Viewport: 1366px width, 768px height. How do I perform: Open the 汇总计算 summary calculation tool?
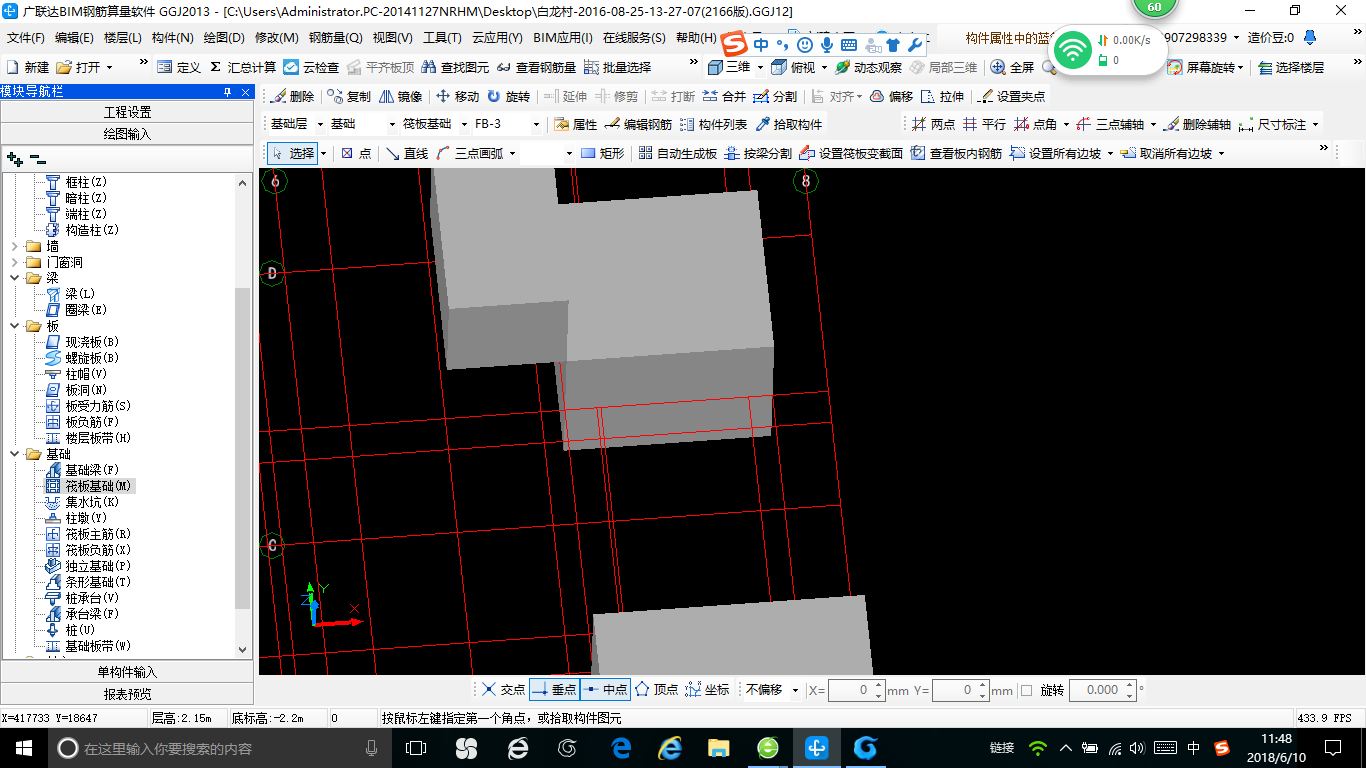(x=242, y=67)
